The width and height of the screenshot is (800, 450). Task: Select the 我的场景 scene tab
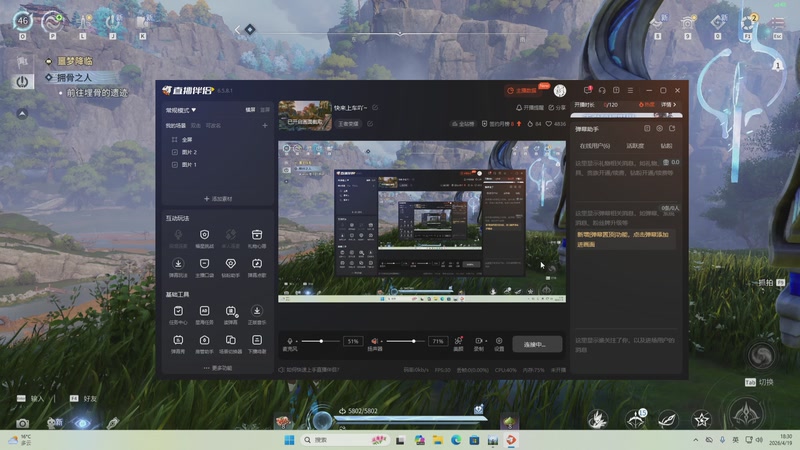tap(175, 126)
